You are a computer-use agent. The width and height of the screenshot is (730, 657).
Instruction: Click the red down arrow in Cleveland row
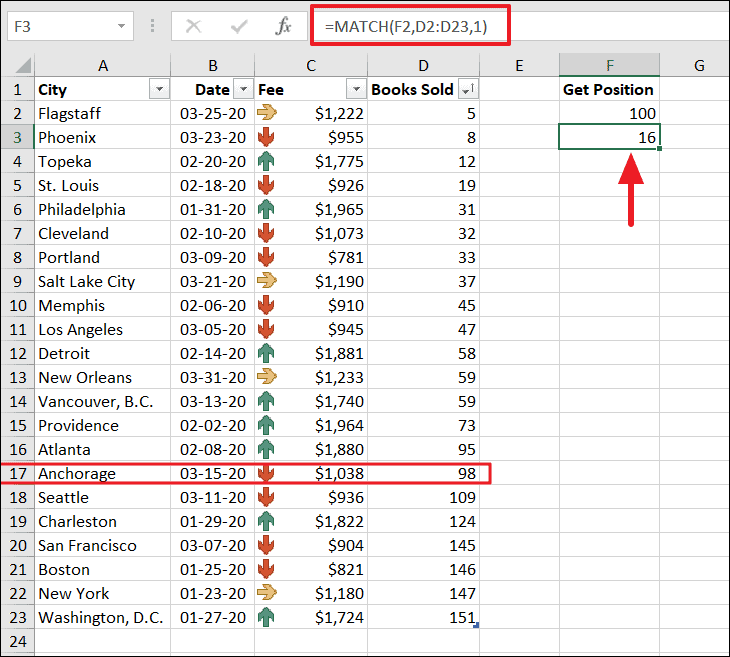(x=266, y=233)
